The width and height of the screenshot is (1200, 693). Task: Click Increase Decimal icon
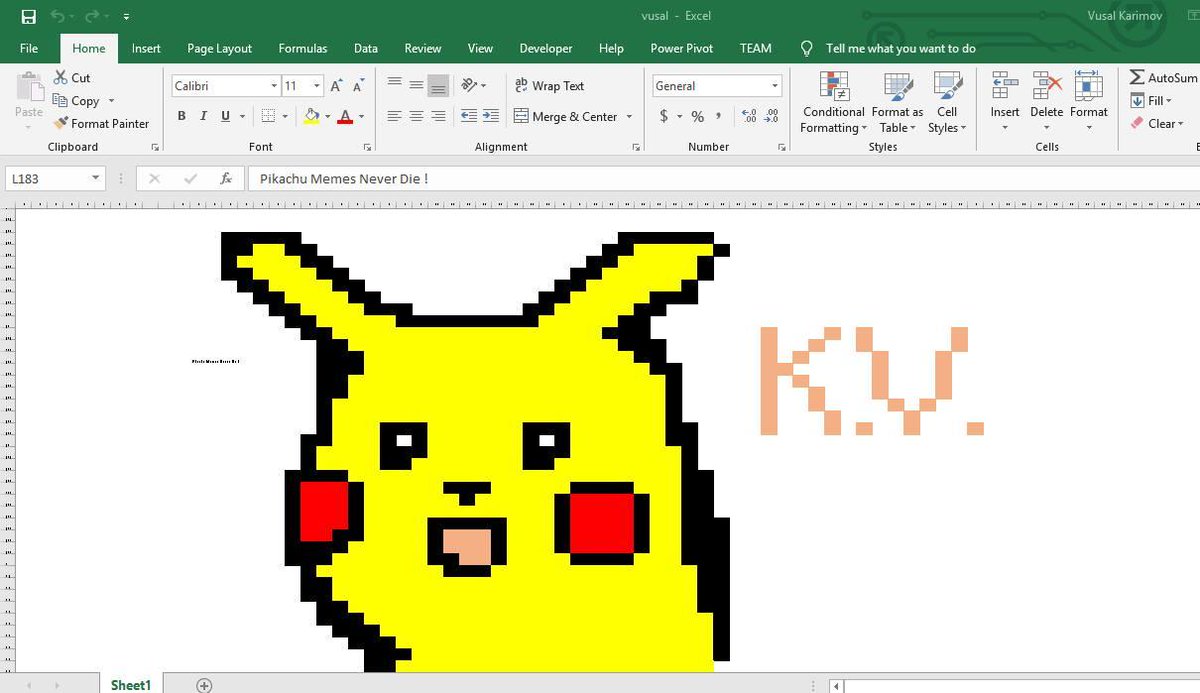[x=749, y=116]
